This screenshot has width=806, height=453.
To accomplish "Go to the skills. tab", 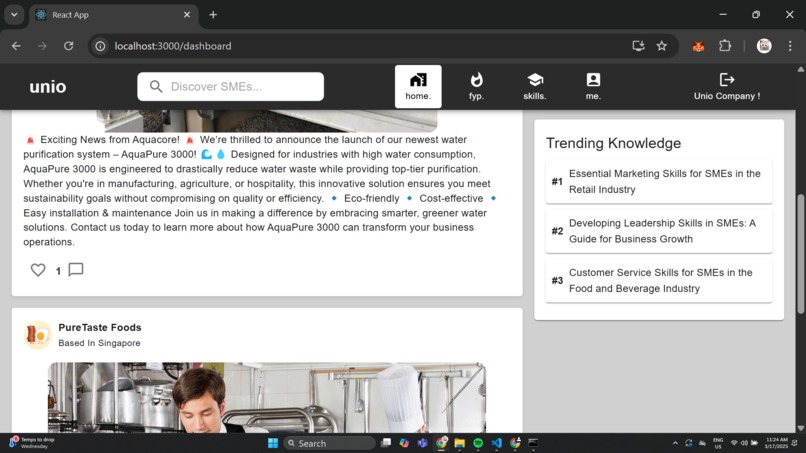I will [535, 86].
